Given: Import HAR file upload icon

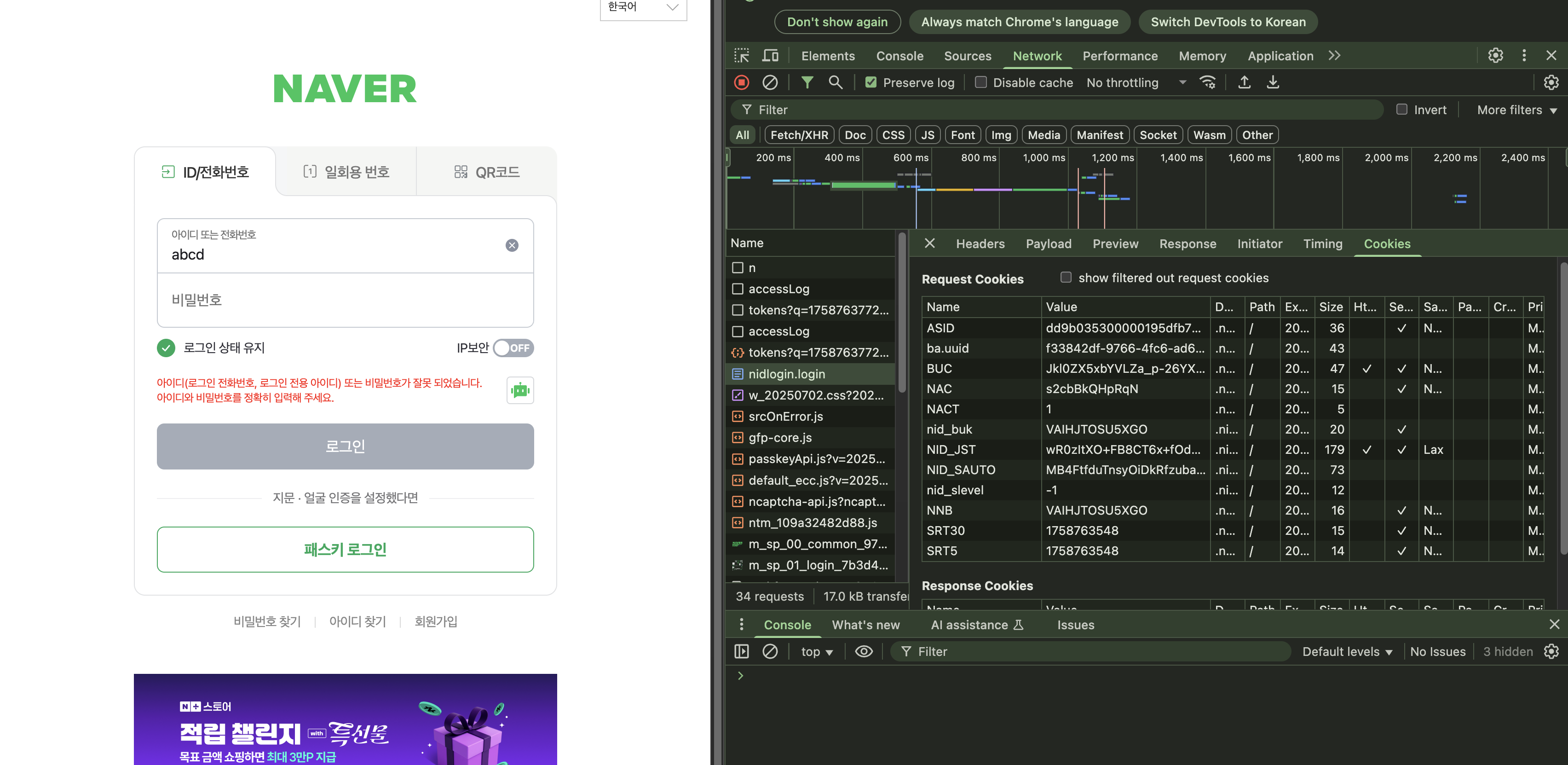Looking at the screenshot, I should 1244,82.
